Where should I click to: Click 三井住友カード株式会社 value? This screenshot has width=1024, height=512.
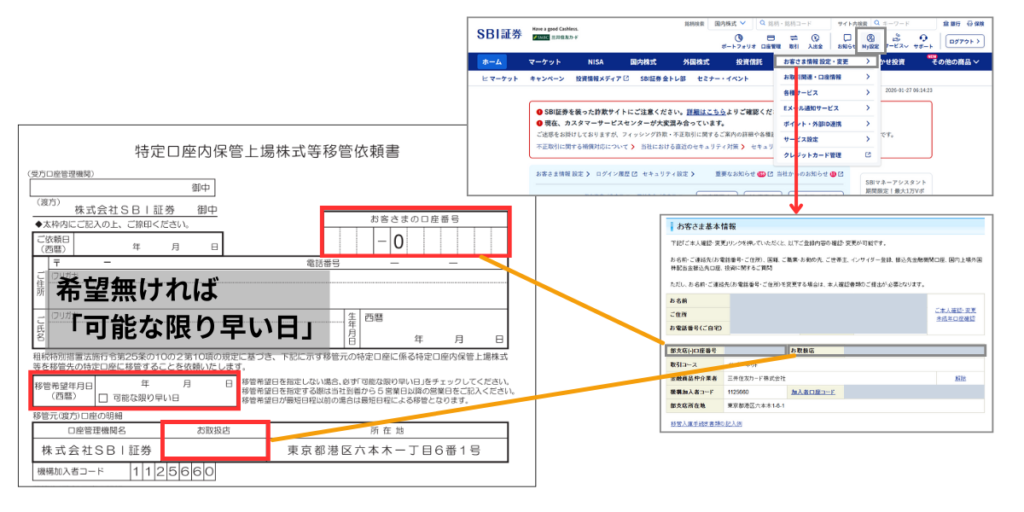click(756, 378)
